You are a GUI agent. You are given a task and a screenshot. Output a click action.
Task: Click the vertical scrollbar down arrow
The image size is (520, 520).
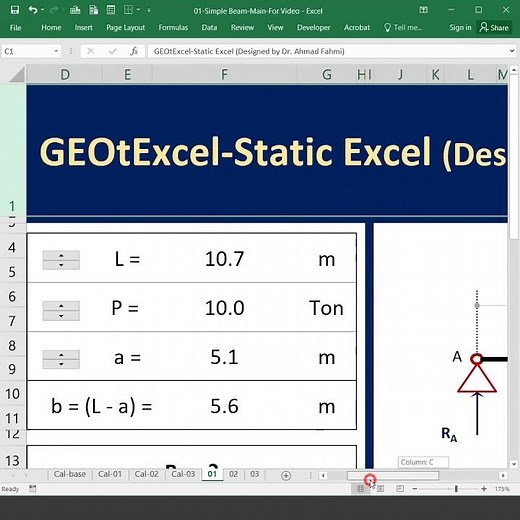pos(513,464)
